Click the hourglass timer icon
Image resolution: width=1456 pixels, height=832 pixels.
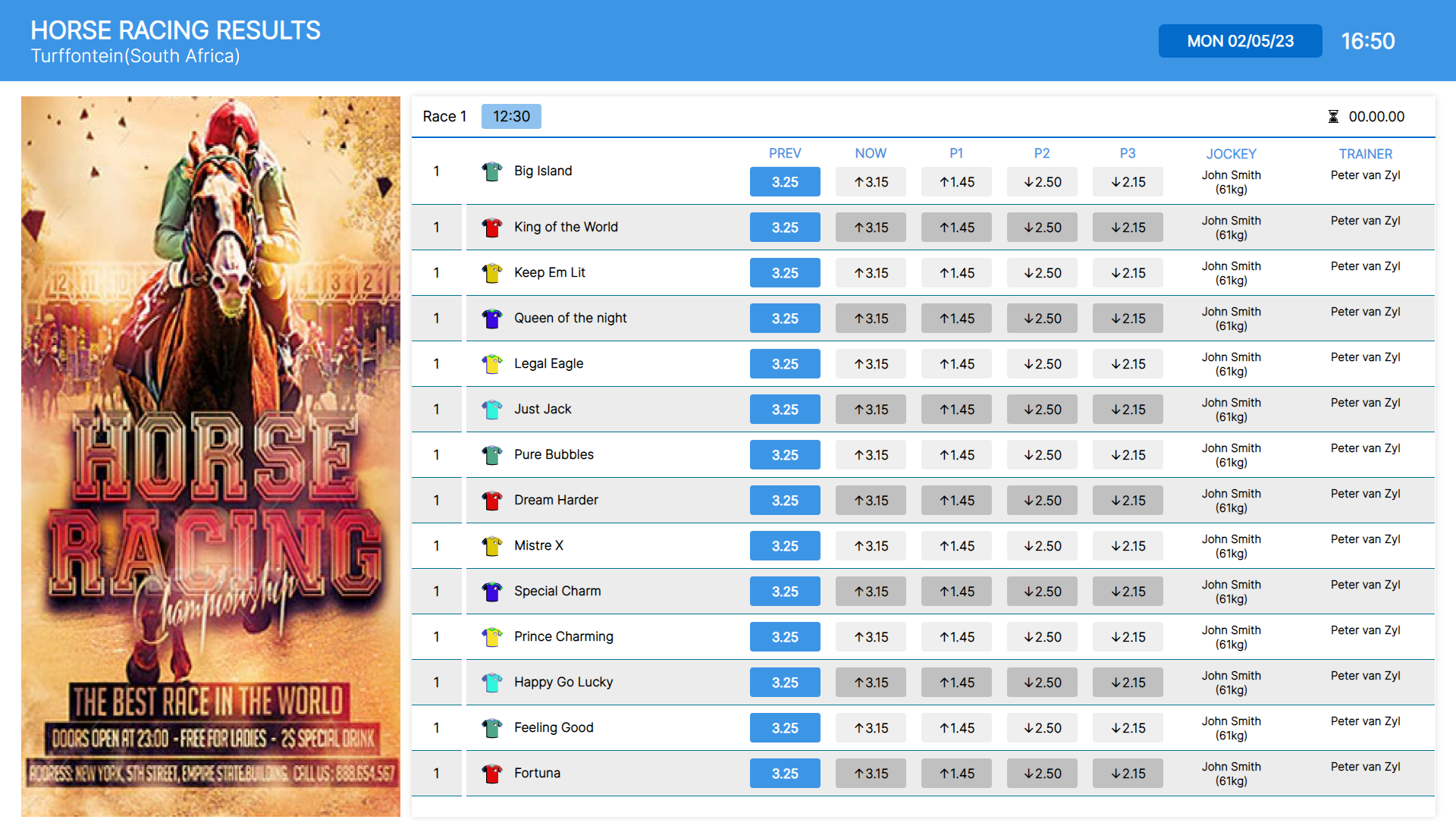click(1333, 117)
